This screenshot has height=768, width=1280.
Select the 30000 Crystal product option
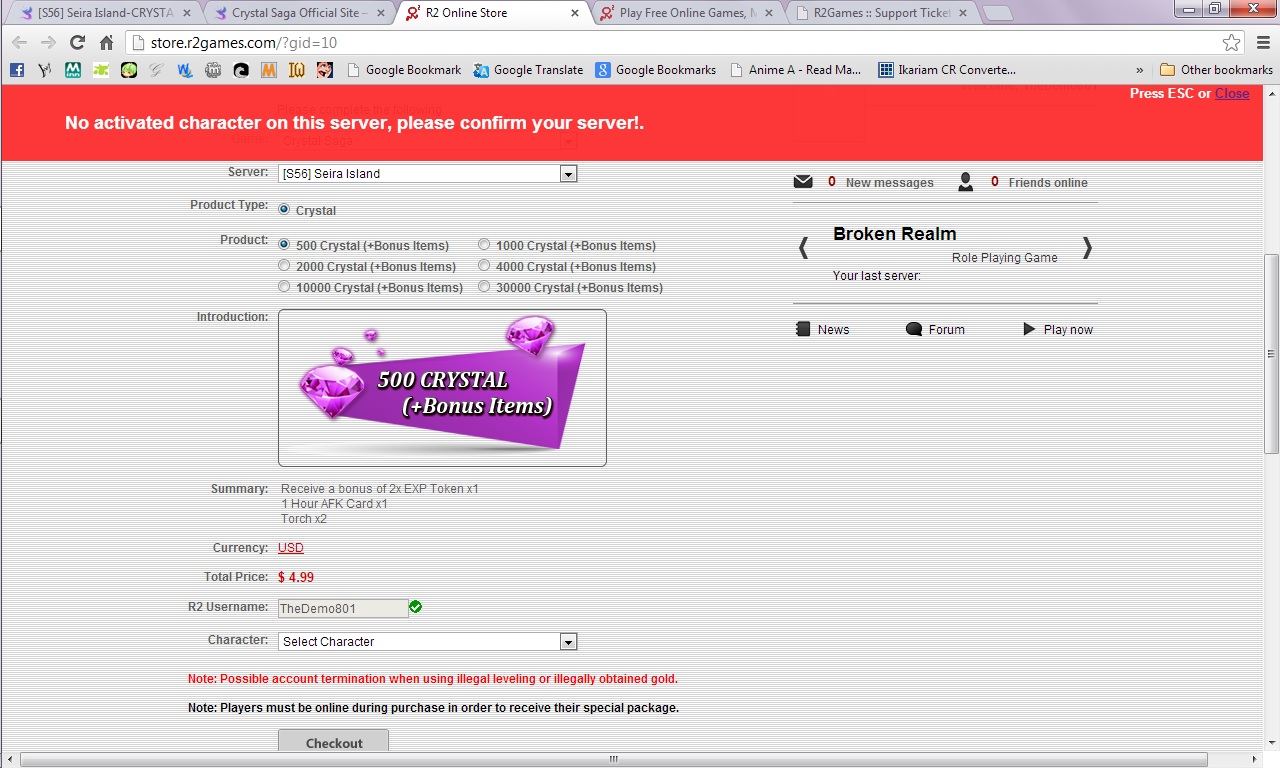484,287
